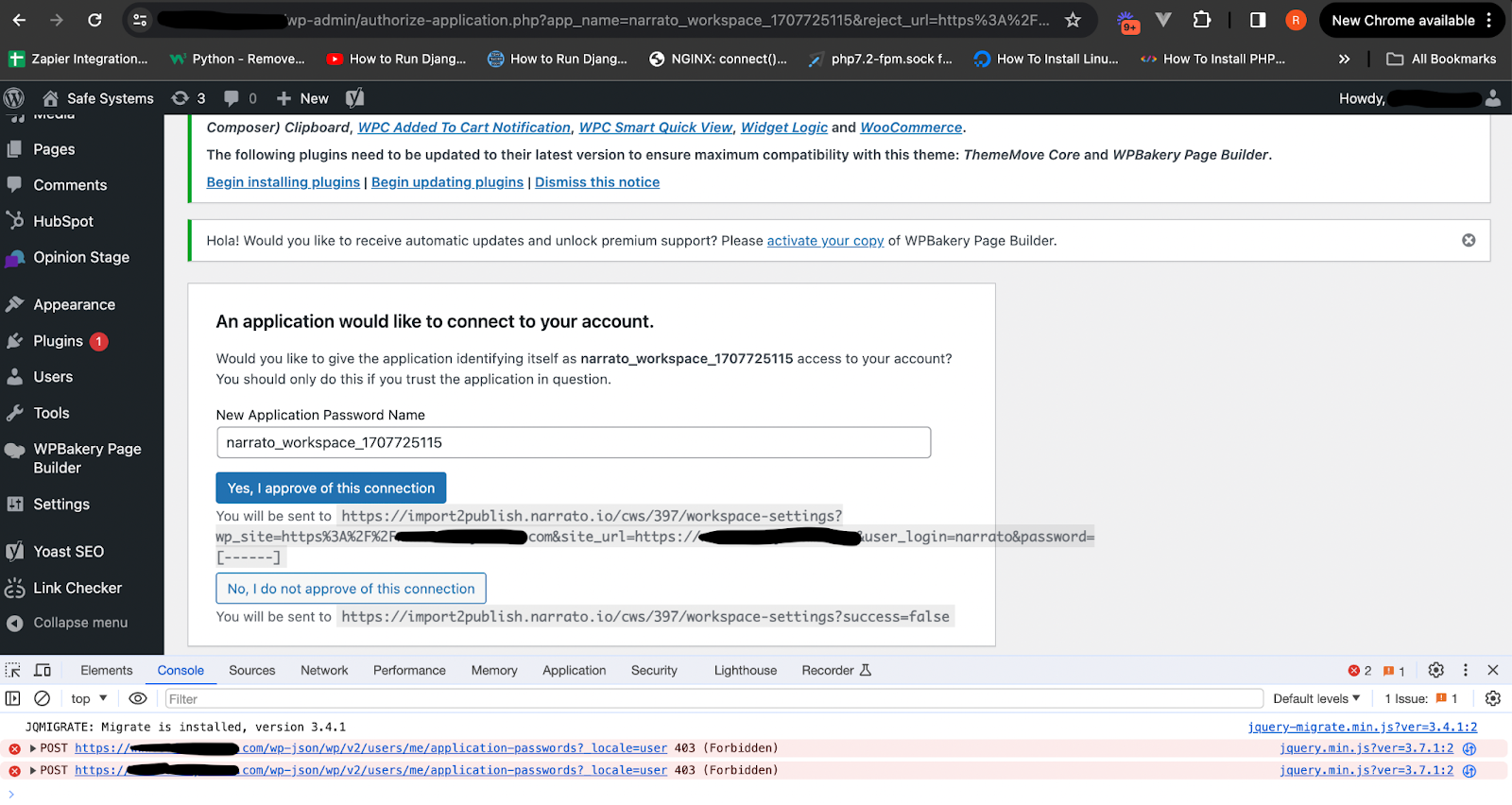Open Zapier Integration bookmark
1512x805 pixels.
pos(78,59)
